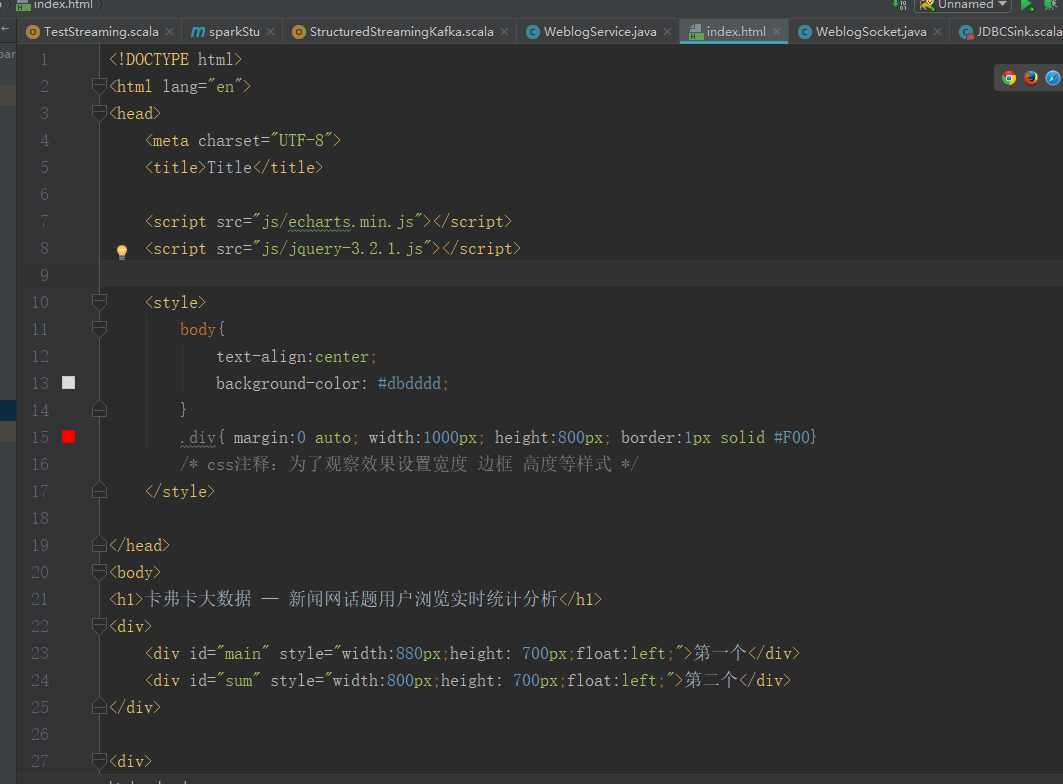Click the StructuredStreamingKafka.scala file icon
1063x784 pixels.
pos(298,32)
